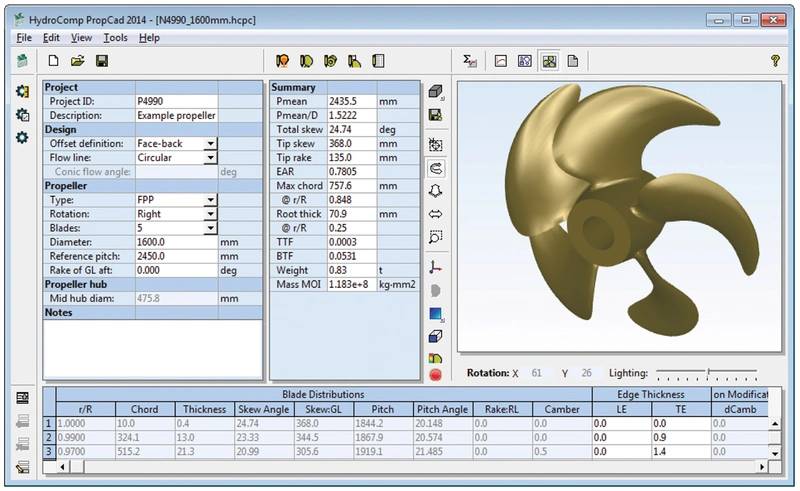
Task: Click the multicolor blade surface icon
Action: [436, 358]
